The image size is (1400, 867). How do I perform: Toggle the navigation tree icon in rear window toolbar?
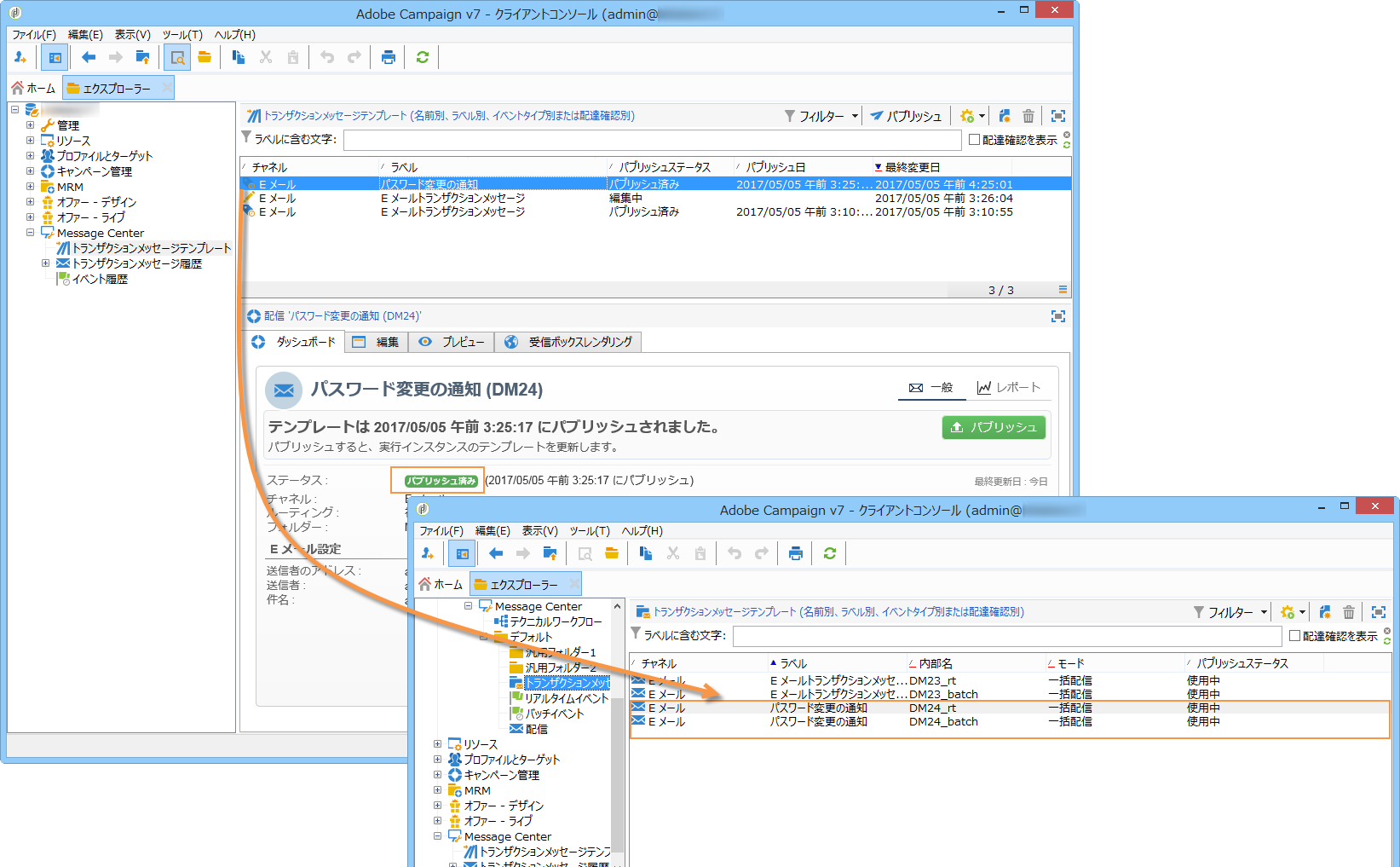(55, 57)
